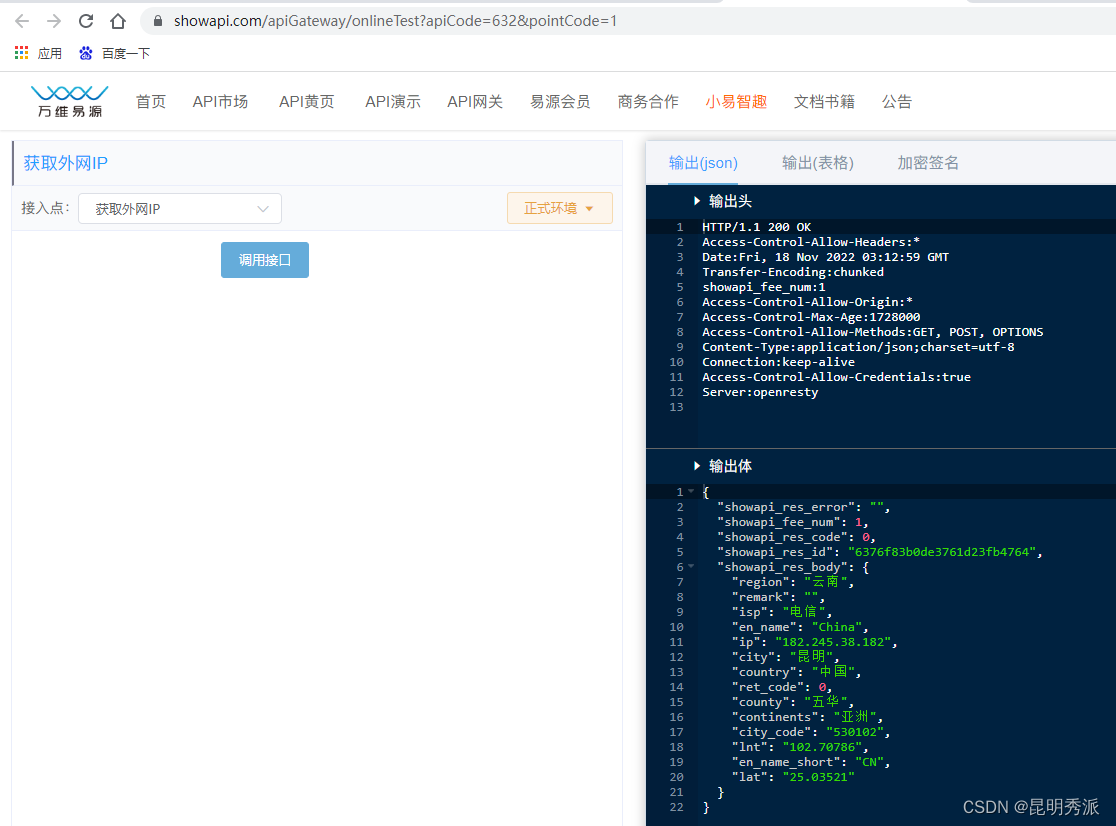Click the address bar URL
This screenshot has width=1116, height=826.
pos(395,21)
